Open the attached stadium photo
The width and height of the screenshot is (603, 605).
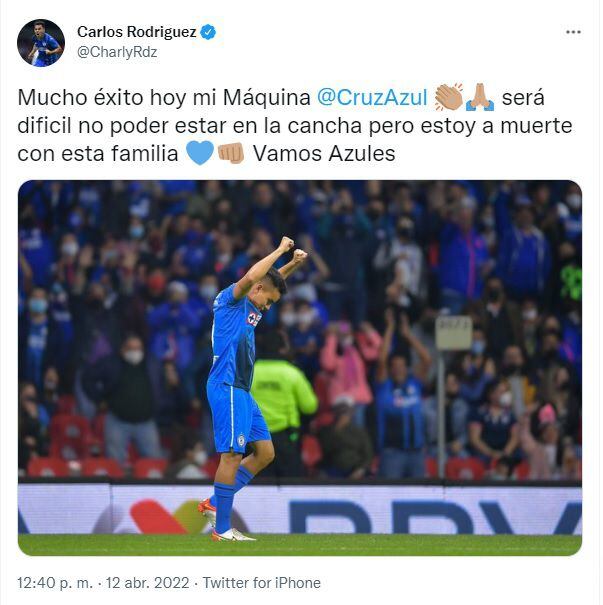300,368
